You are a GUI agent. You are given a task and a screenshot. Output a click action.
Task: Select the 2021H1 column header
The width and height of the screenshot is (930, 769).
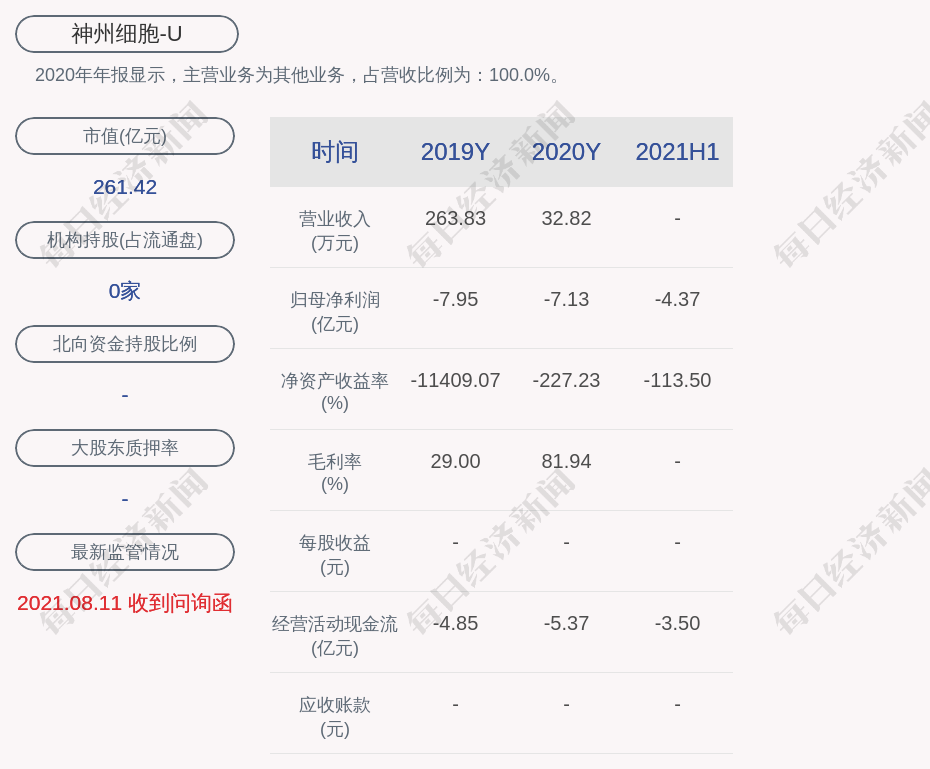tap(677, 152)
